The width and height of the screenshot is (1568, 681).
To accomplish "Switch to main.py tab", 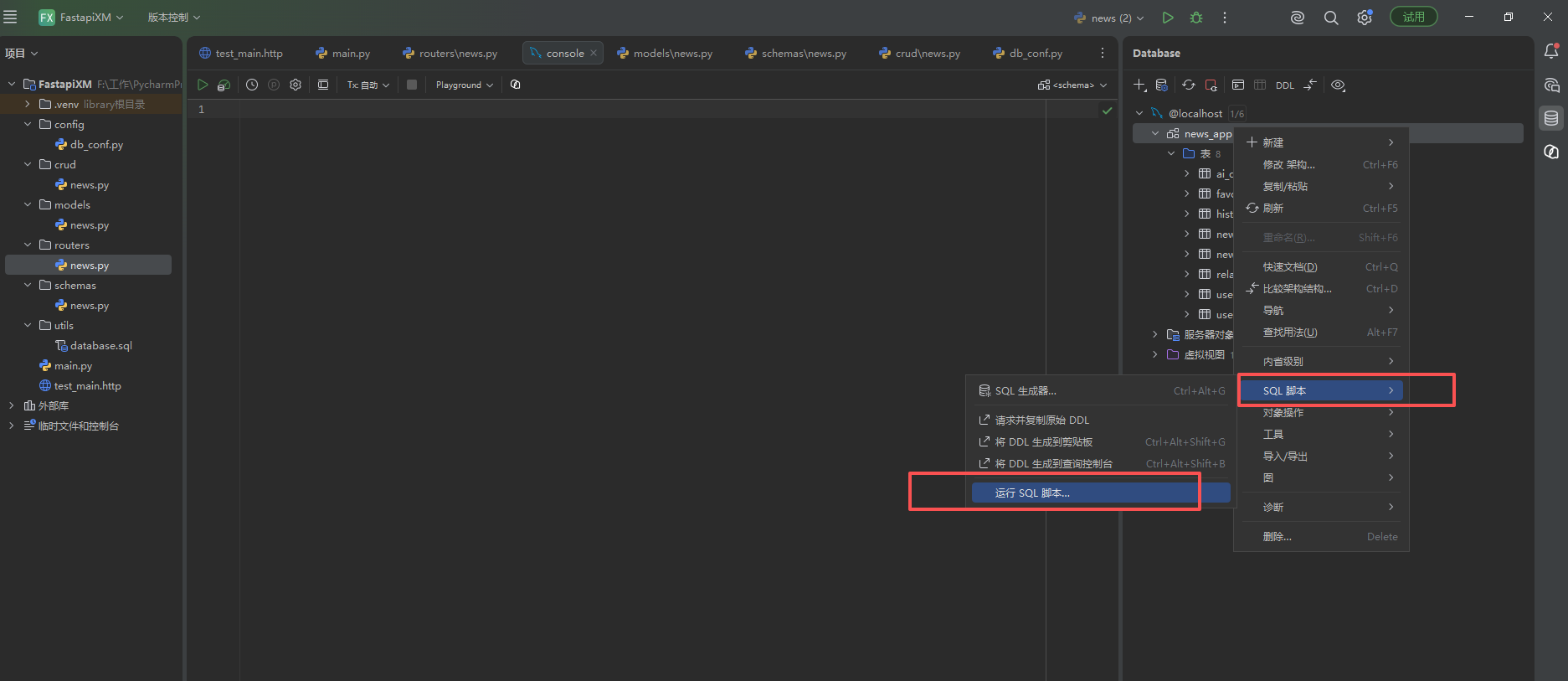I will click(343, 53).
